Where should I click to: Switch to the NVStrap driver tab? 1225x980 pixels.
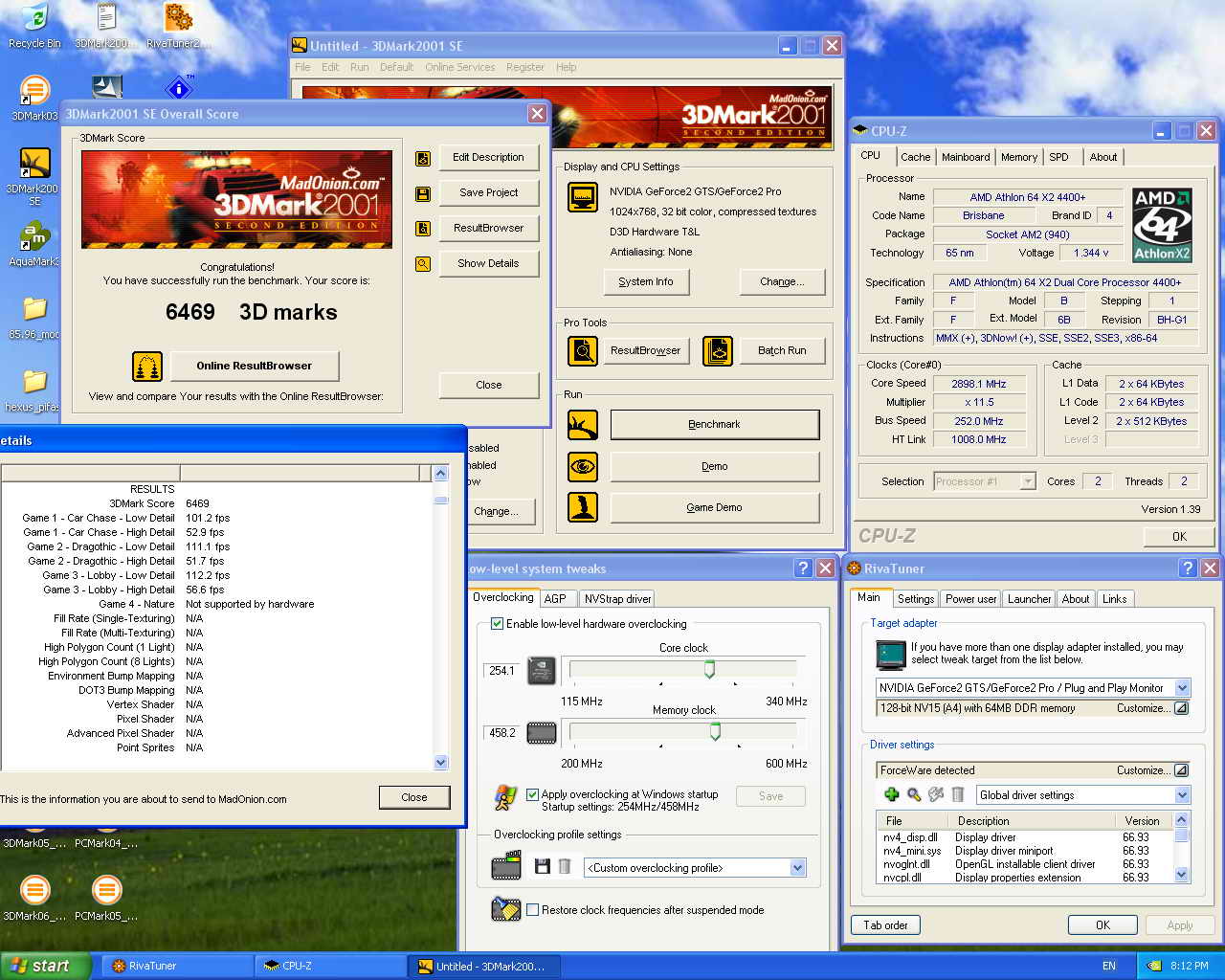point(617,599)
